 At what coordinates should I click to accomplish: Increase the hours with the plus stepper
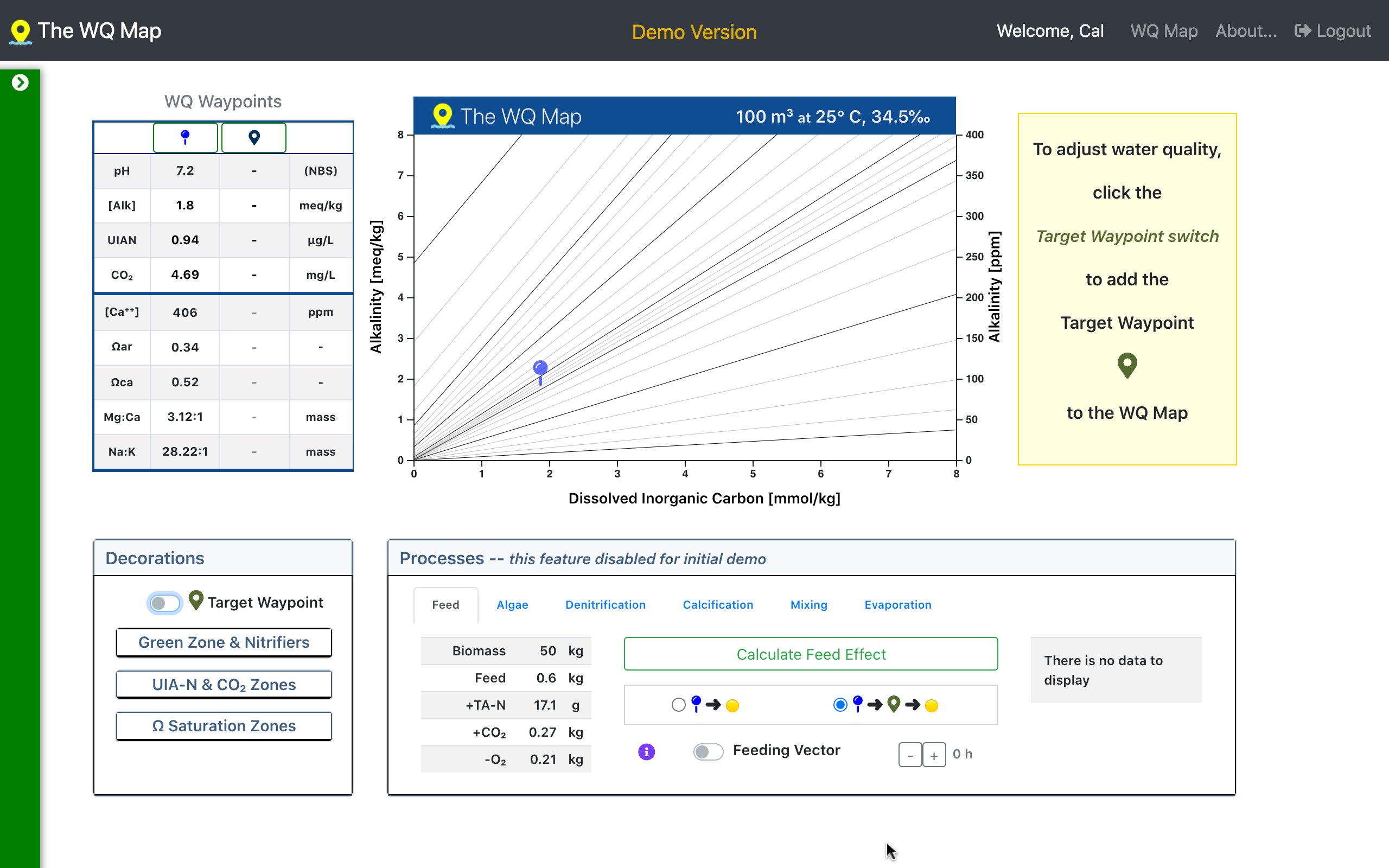(x=934, y=755)
